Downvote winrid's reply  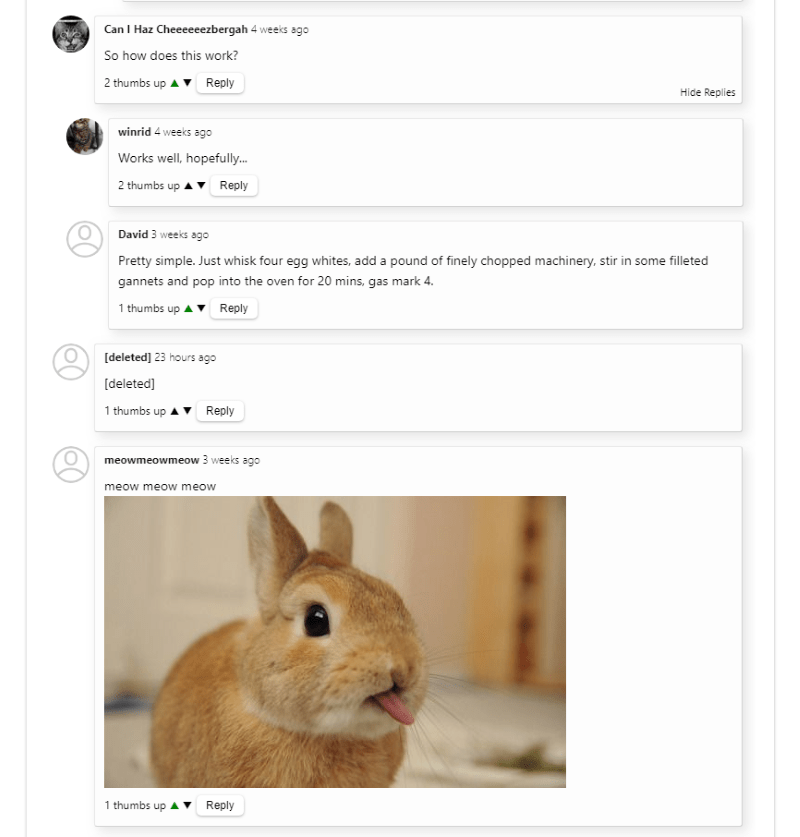[x=201, y=185]
